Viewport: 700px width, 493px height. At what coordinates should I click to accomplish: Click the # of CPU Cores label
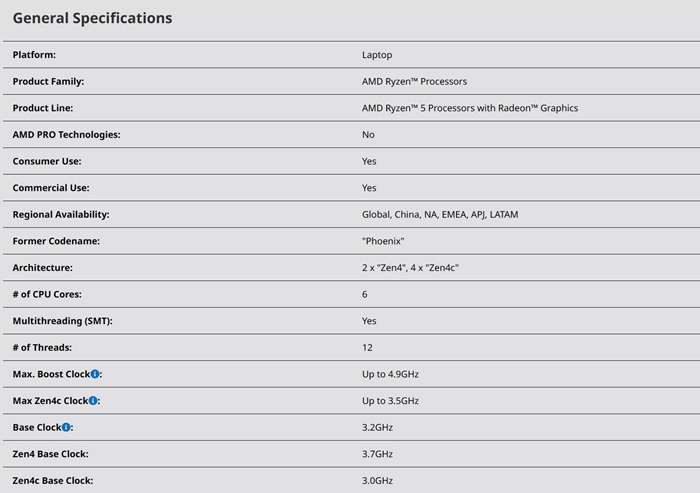[47, 294]
